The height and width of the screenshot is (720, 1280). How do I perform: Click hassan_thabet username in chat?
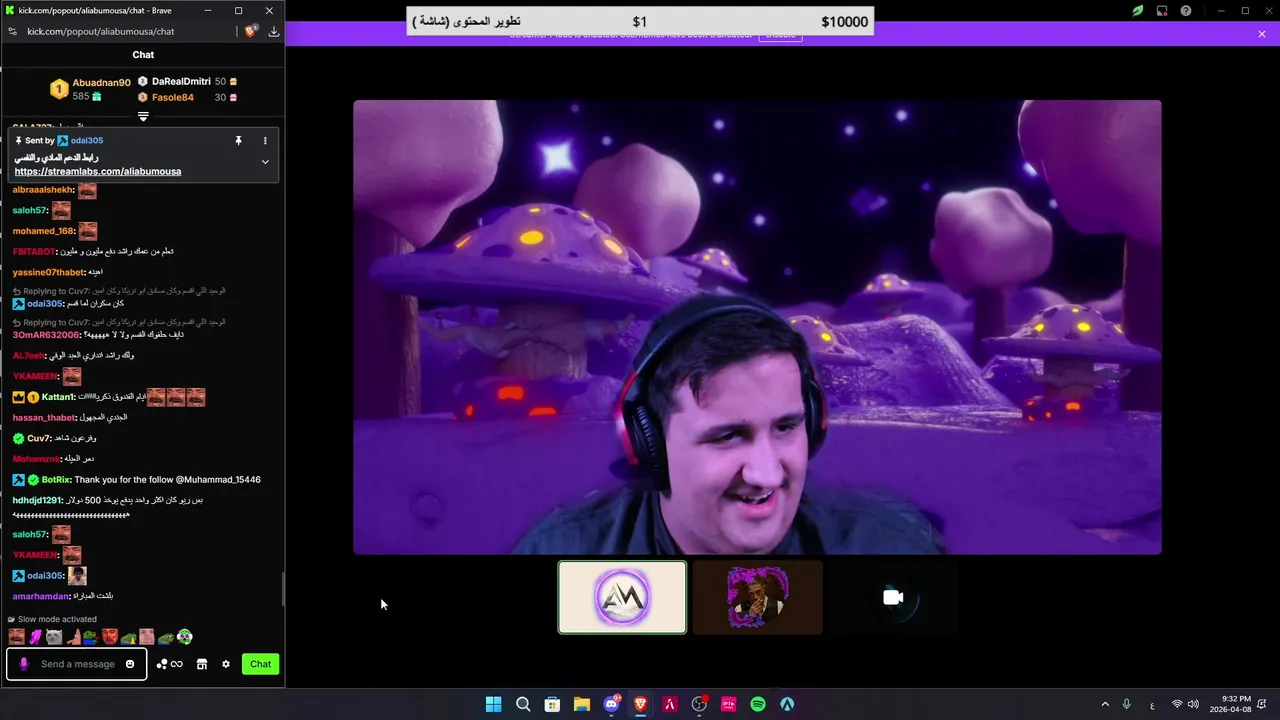point(44,418)
